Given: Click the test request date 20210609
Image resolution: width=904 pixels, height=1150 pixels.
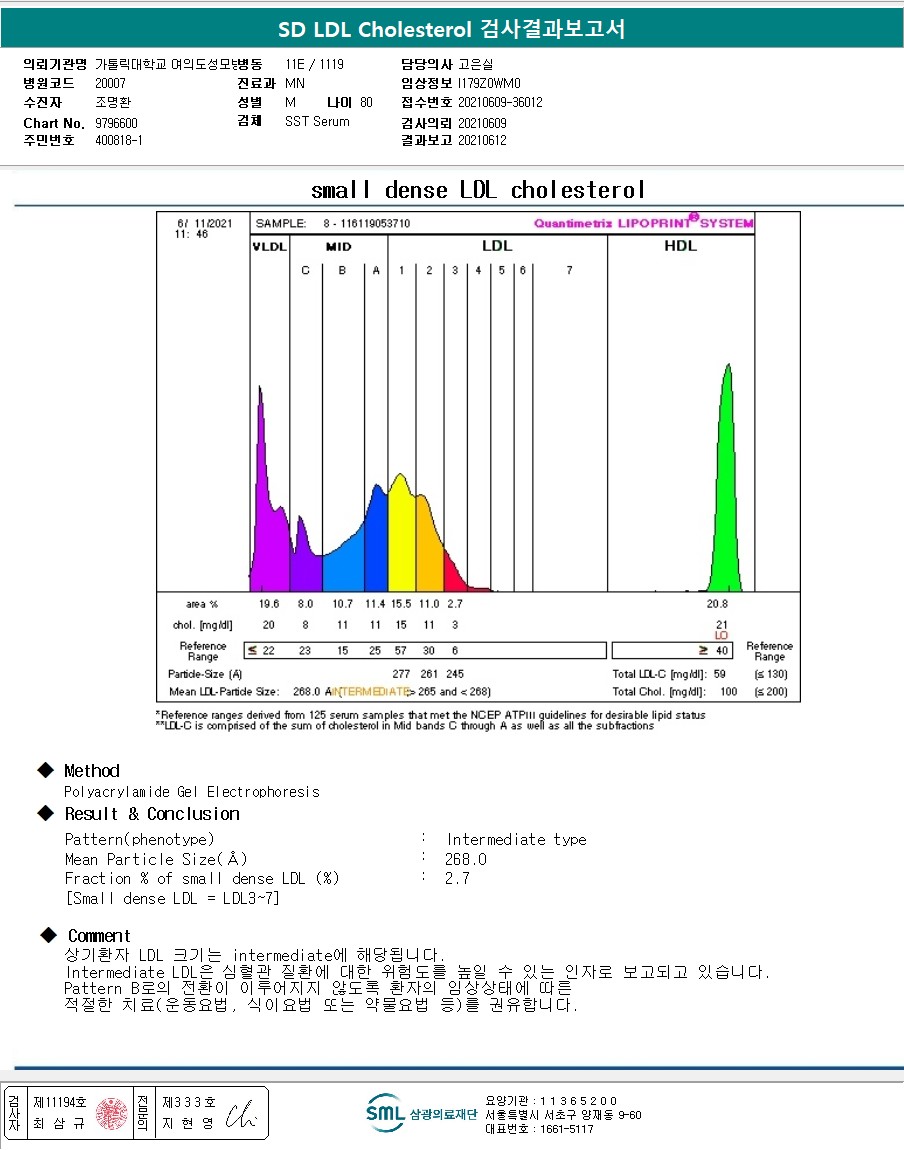Looking at the screenshot, I should [482, 122].
